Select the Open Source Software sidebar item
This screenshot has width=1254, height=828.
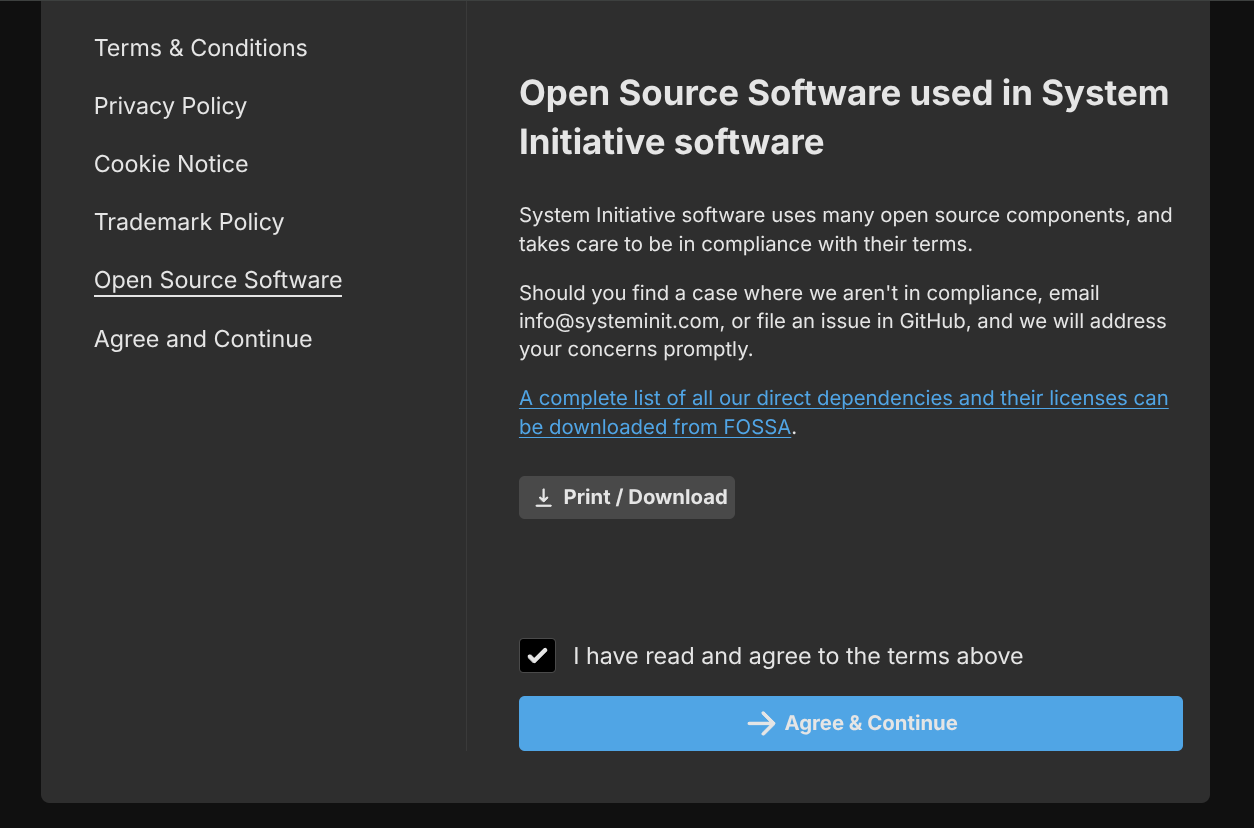[218, 280]
